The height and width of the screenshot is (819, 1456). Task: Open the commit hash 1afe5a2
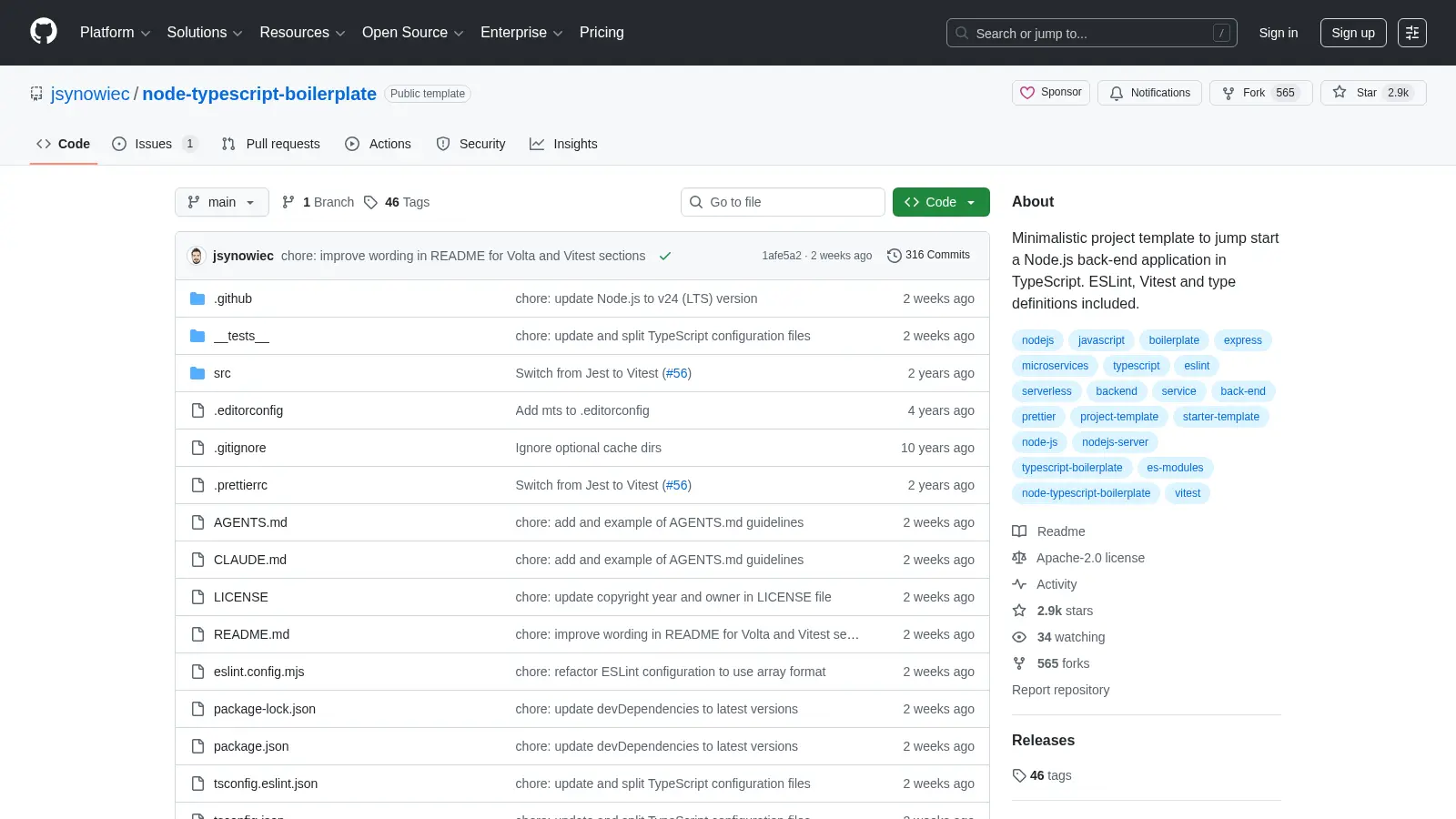pyautogui.click(x=782, y=256)
